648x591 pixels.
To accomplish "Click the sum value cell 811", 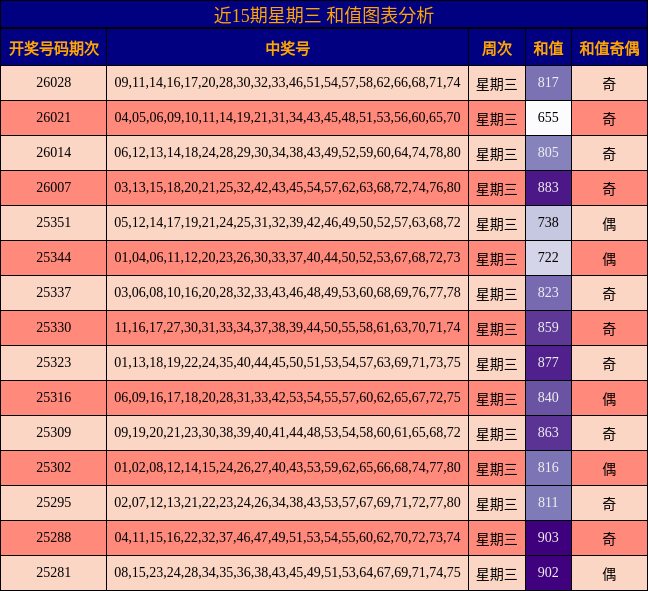I will coord(548,503).
